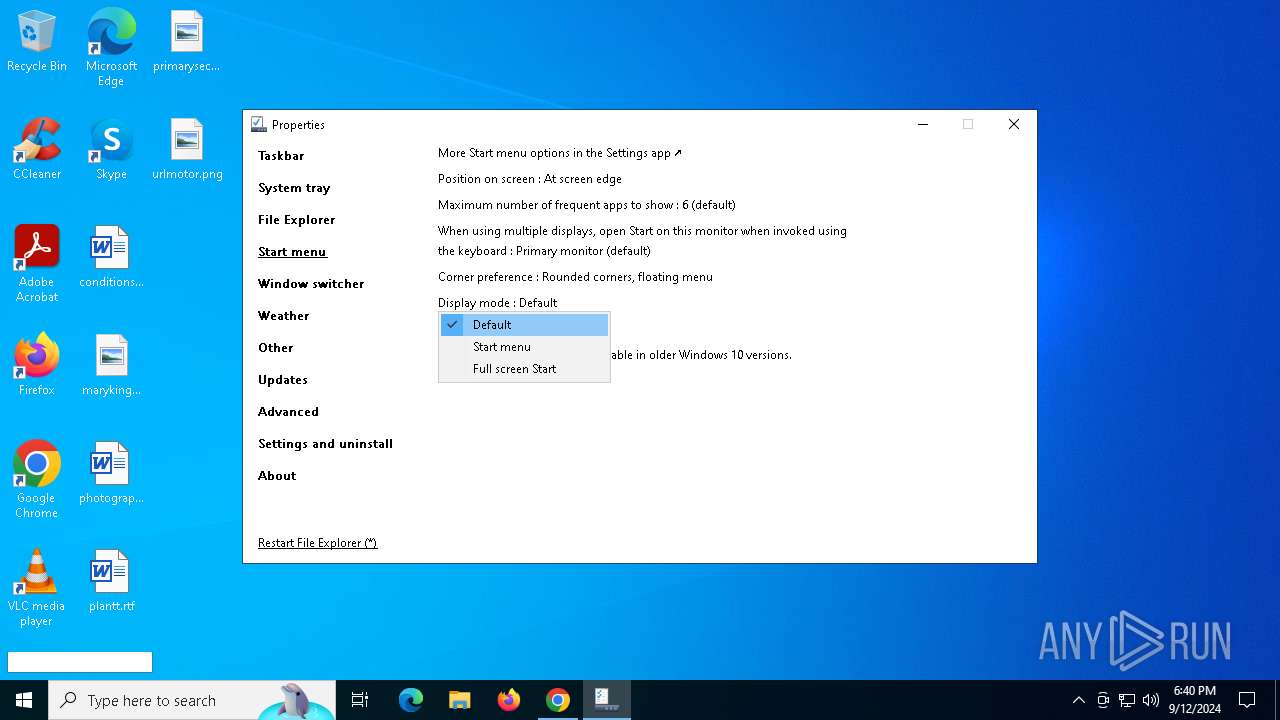1280x720 pixels.
Task: Switch to the File Explorer section
Action: point(297,220)
